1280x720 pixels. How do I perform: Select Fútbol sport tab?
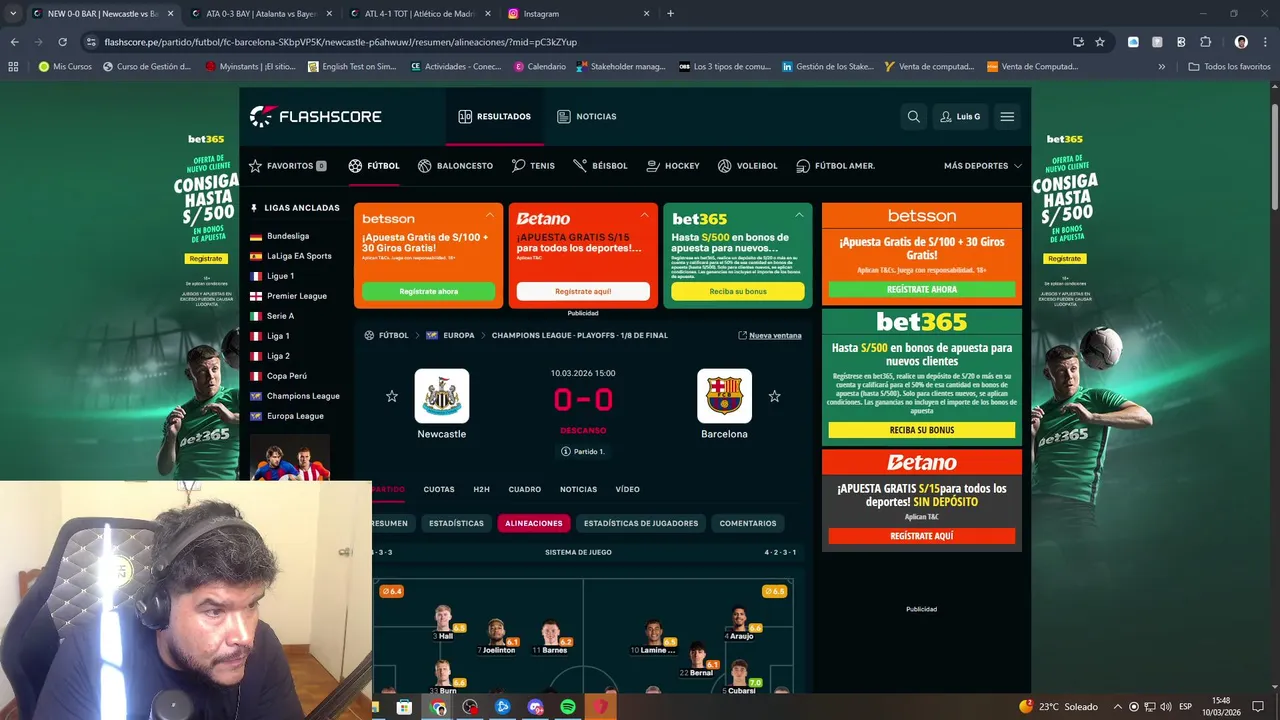(x=374, y=166)
